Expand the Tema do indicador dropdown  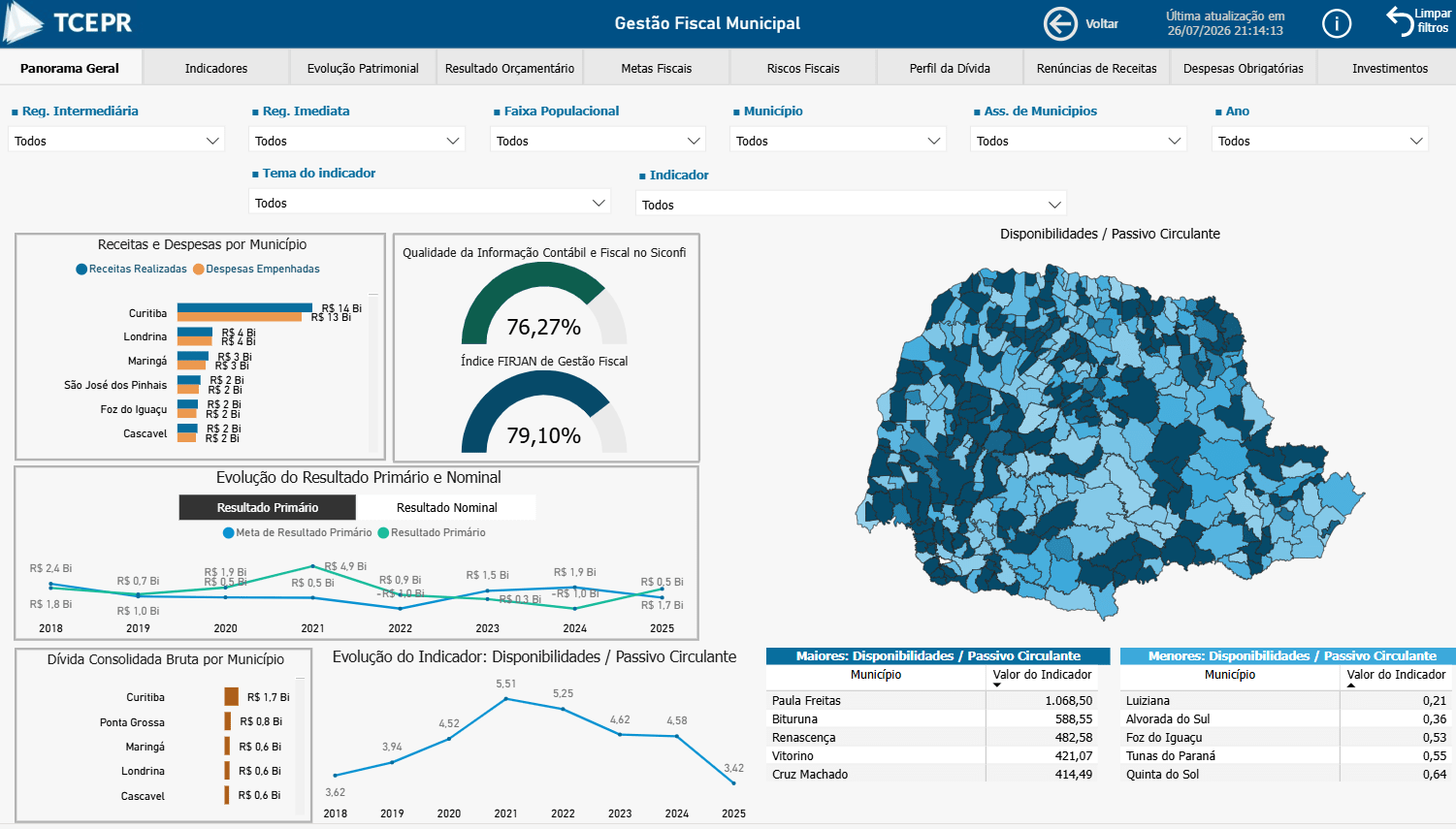pyautogui.click(x=430, y=203)
